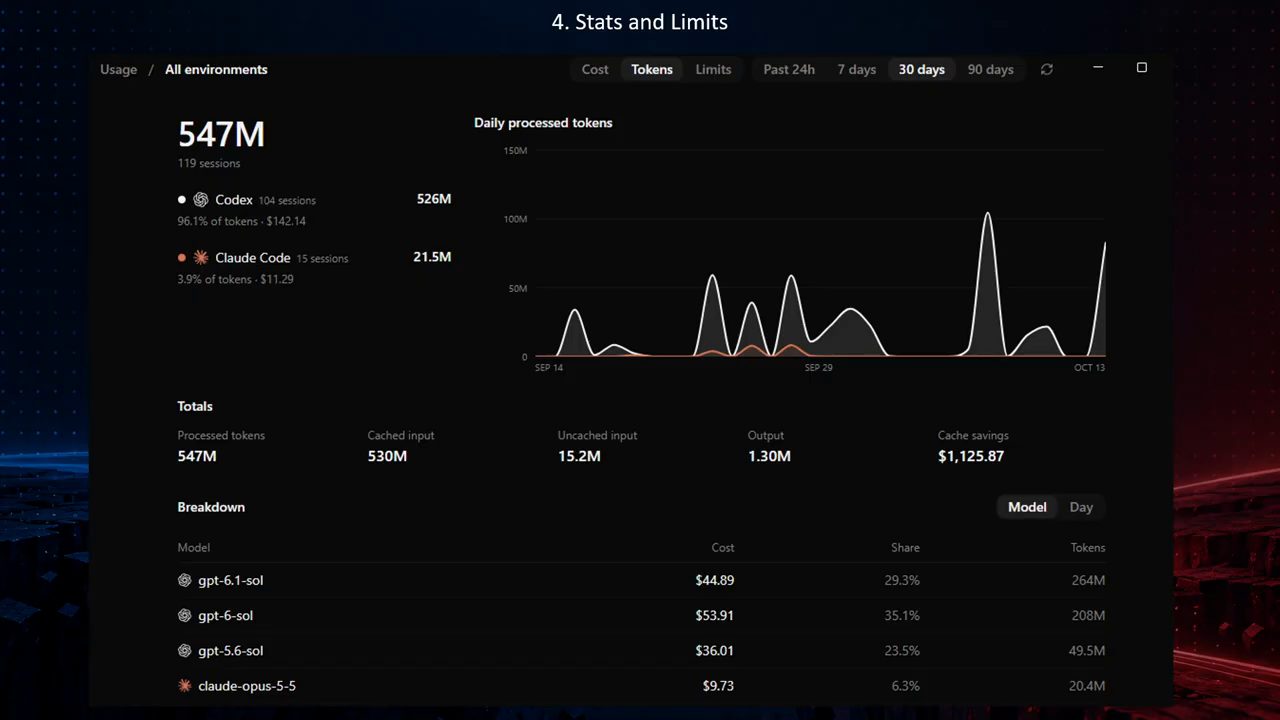Select the Claude Code source label

pos(252,257)
